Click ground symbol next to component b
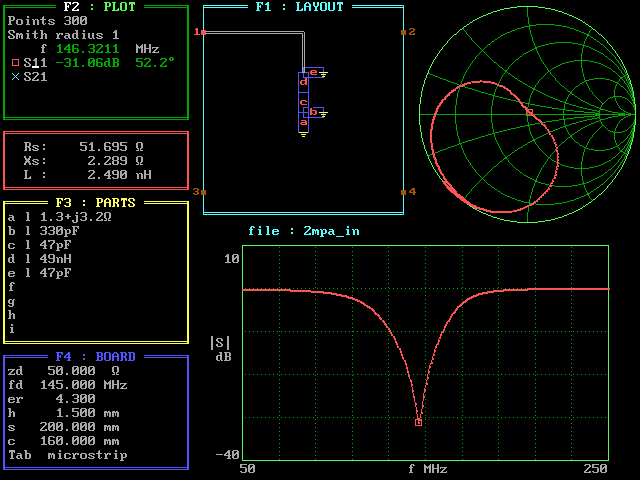The image size is (640, 480). (x=323, y=113)
